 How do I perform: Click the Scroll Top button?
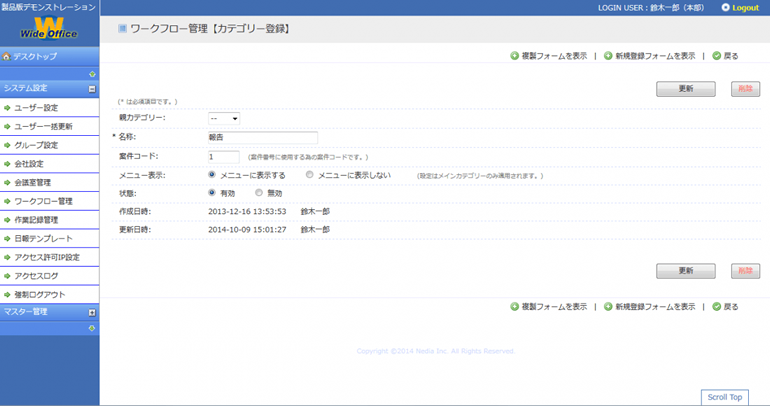tap(725, 397)
